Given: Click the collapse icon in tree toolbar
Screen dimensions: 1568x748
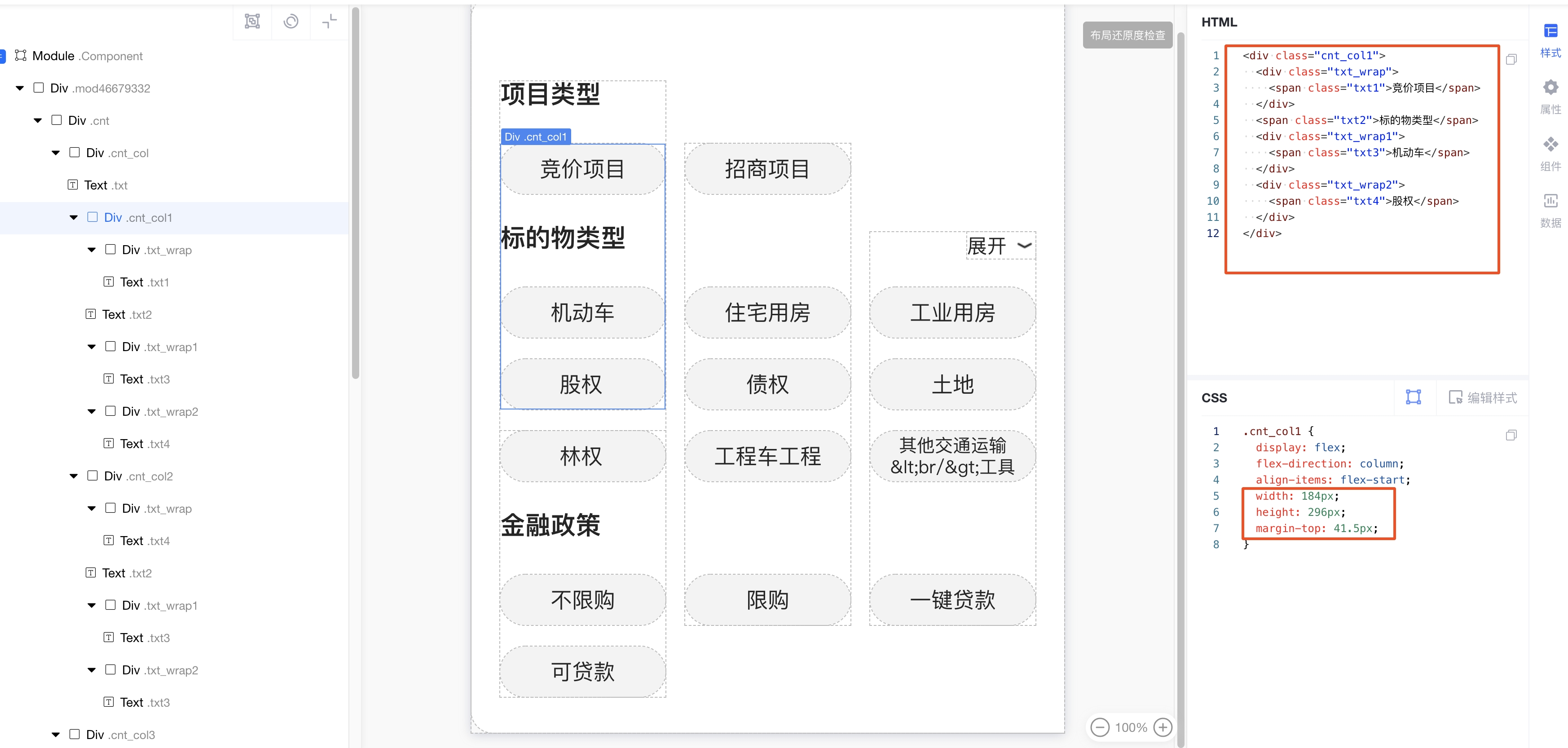Looking at the screenshot, I should tap(329, 22).
